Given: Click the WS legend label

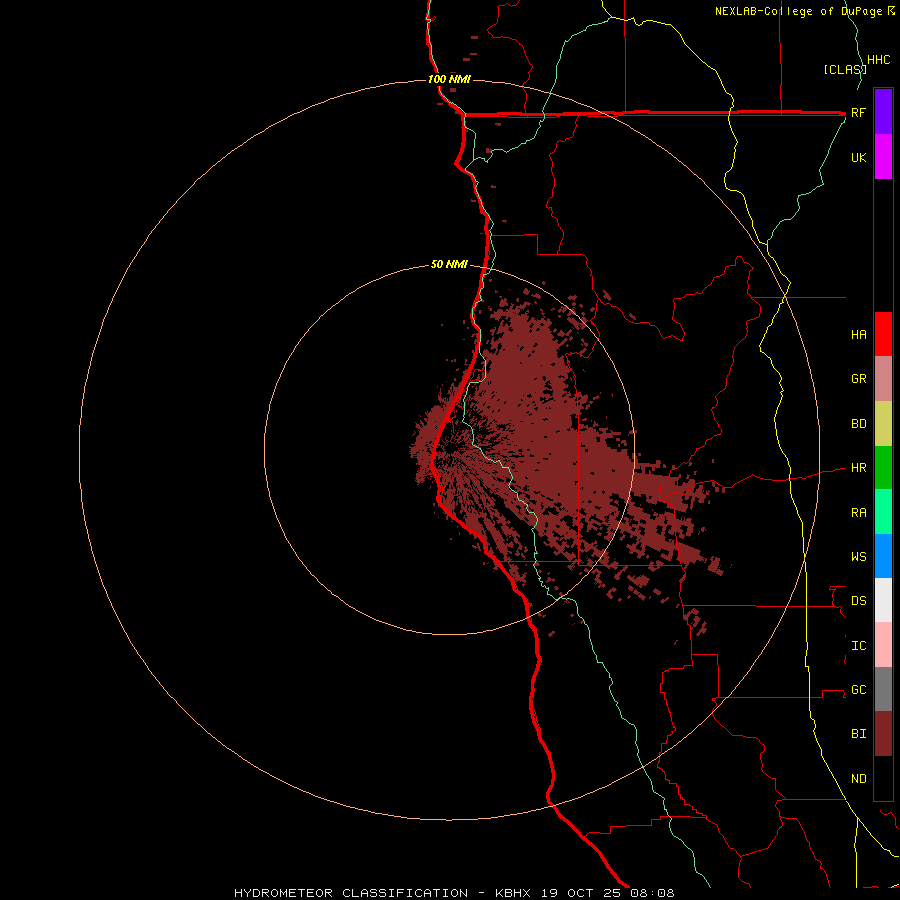Looking at the screenshot, I should [x=859, y=557].
